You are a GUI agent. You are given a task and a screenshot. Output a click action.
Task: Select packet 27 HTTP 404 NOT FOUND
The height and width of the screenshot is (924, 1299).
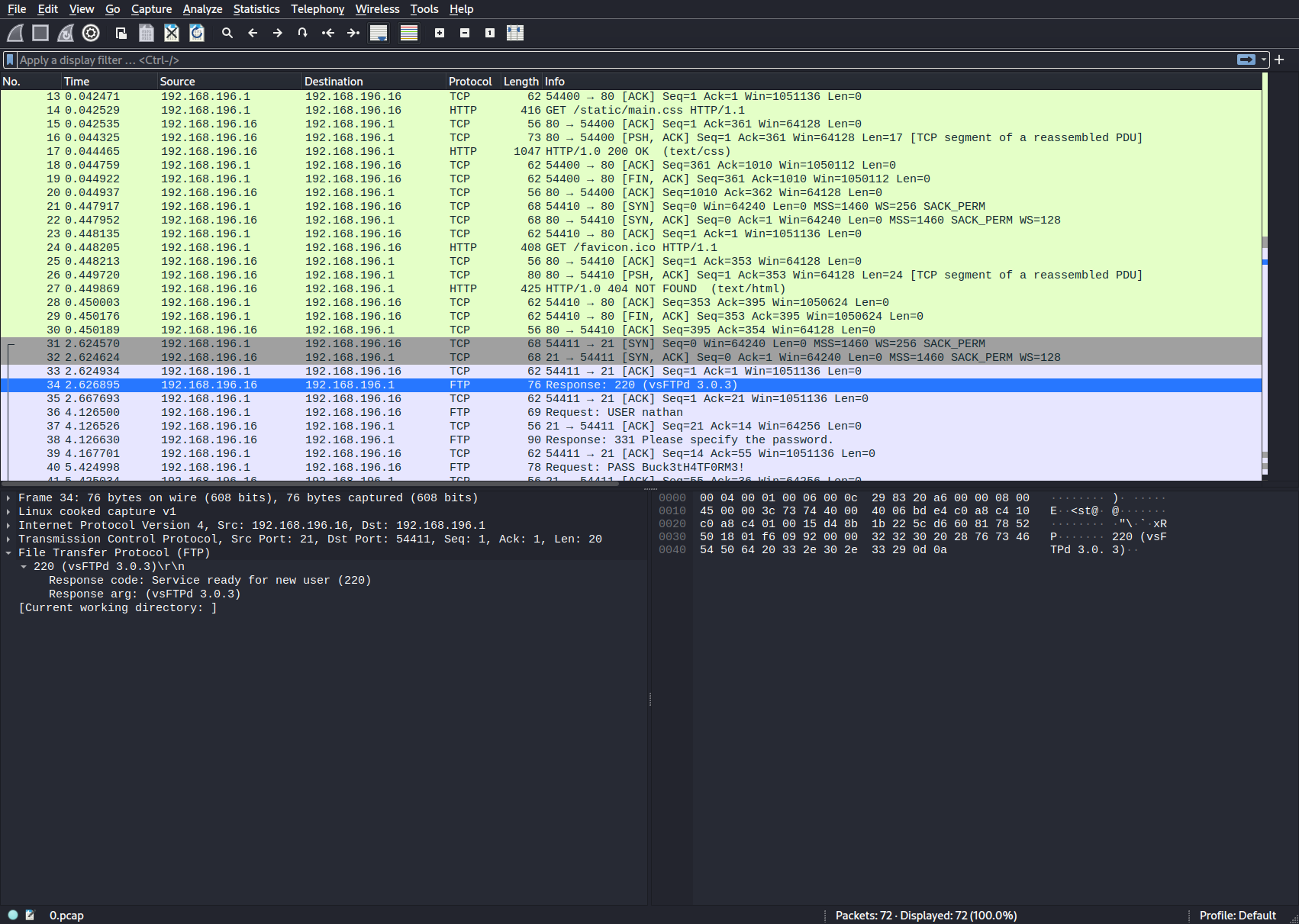tap(630, 289)
